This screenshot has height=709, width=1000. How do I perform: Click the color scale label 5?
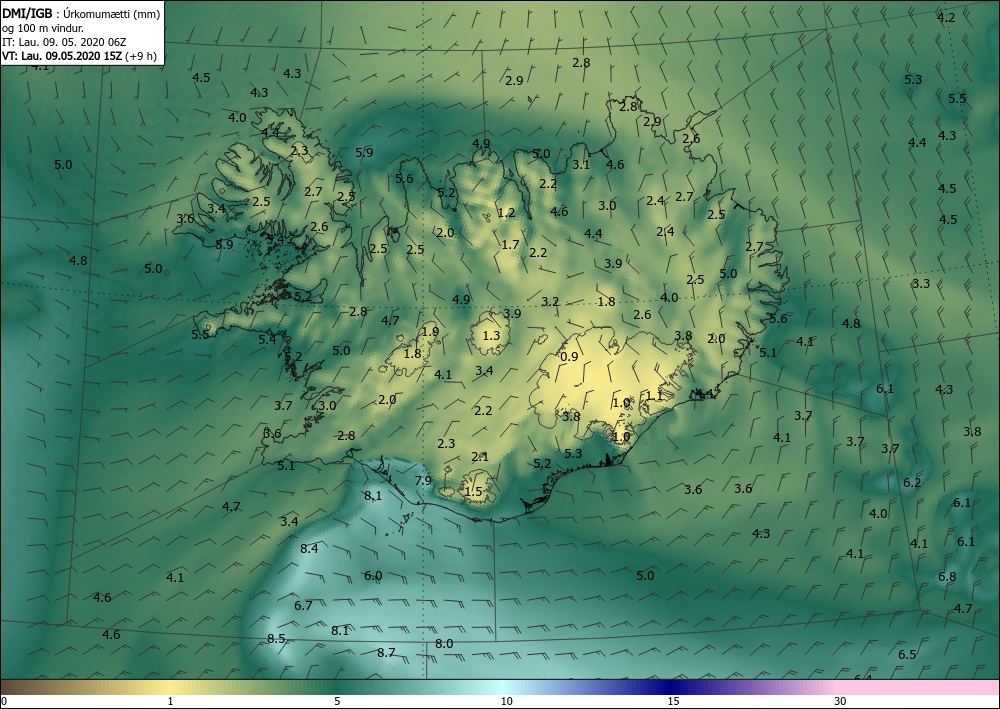337,701
